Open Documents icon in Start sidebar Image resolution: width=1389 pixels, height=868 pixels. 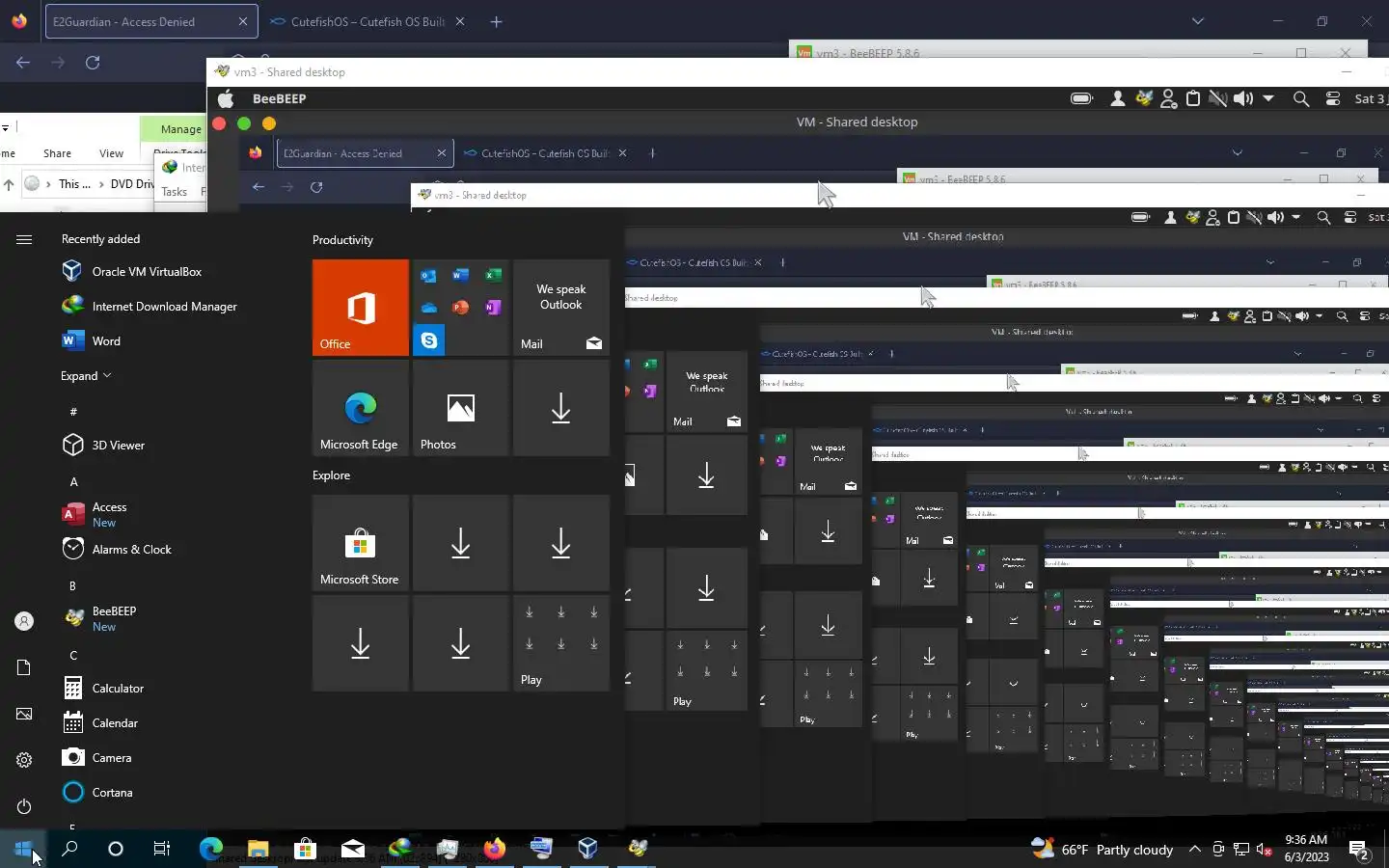click(x=24, y=667)
